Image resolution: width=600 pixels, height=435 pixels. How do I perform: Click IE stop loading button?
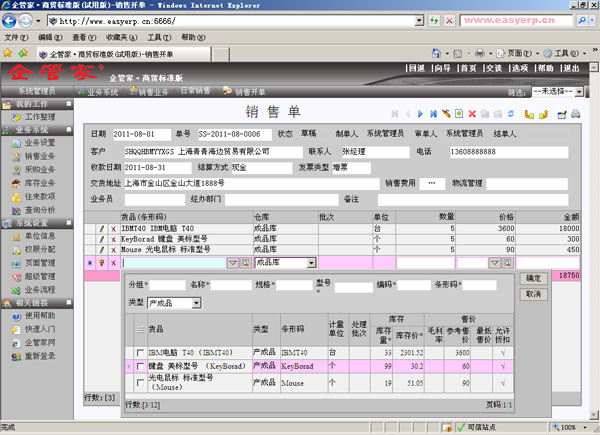(x=449, y=20)
